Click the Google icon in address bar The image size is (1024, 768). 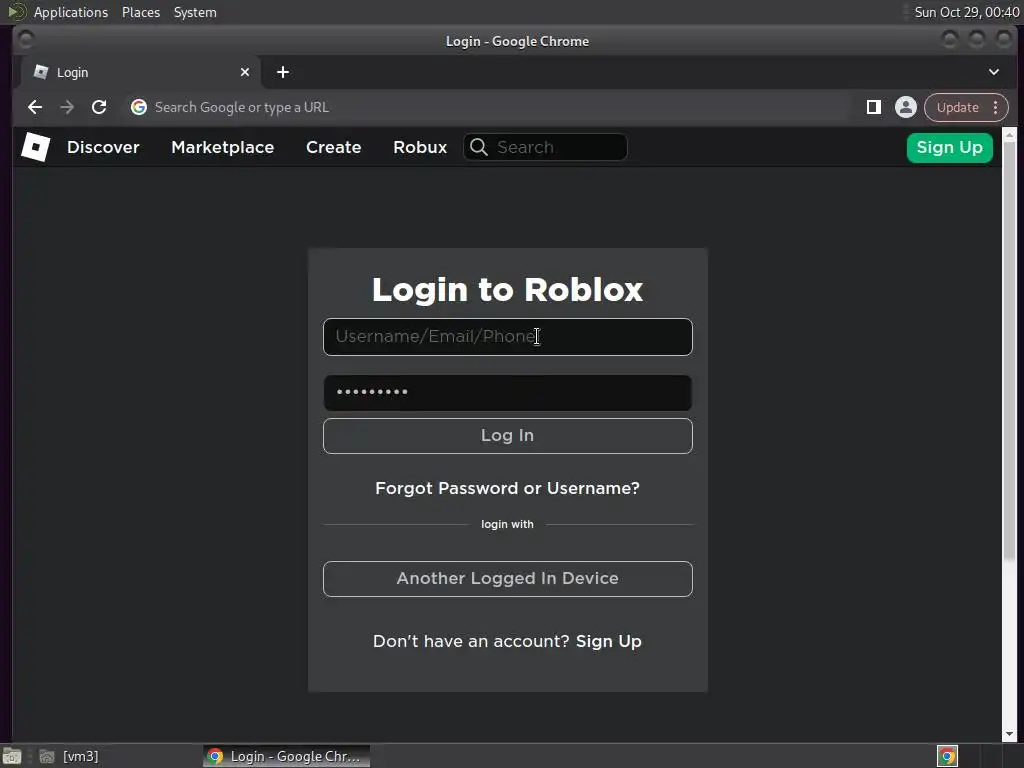pos(138,107)
